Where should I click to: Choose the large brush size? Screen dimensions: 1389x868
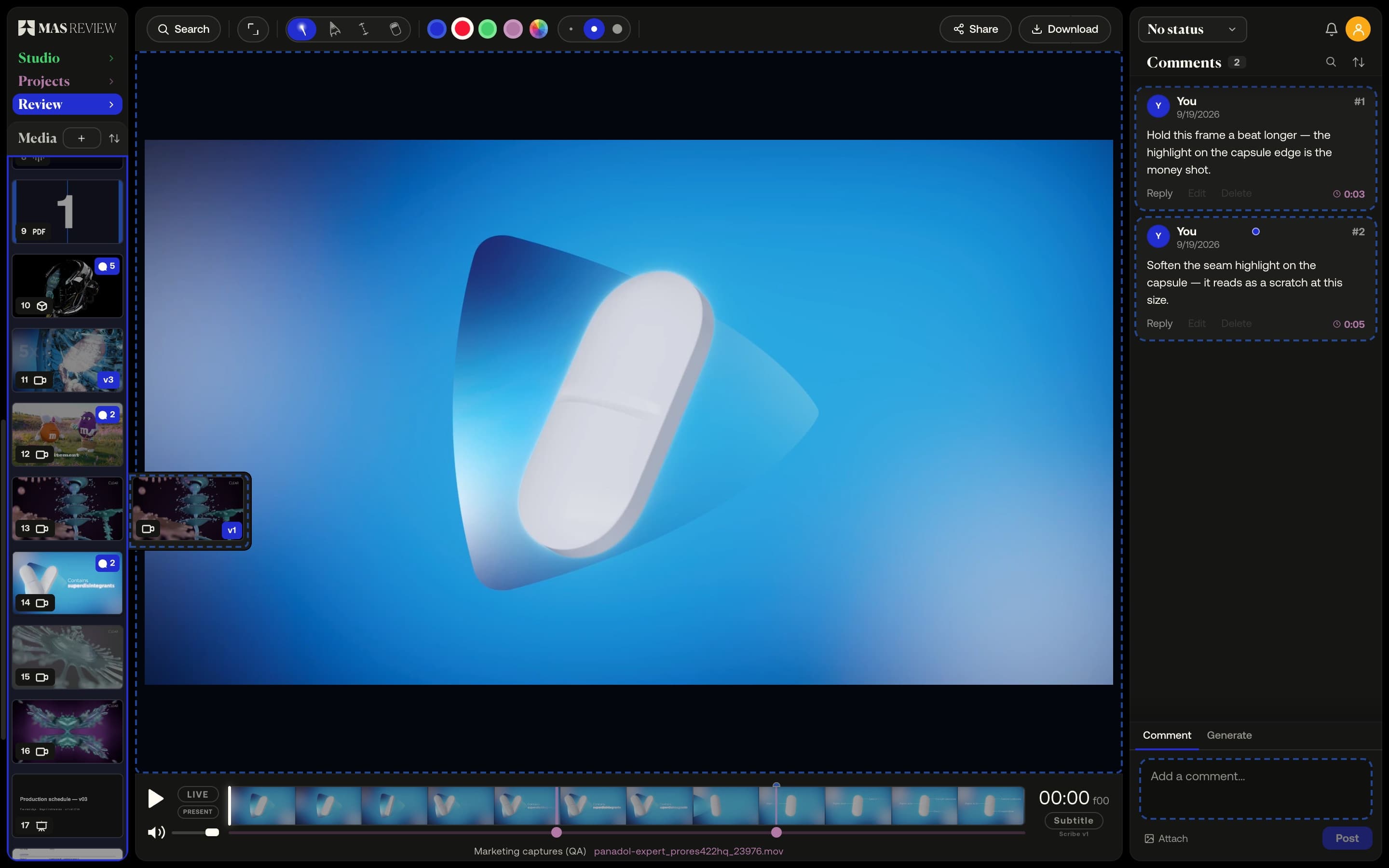pyautogui.click(x=617, y=29)
